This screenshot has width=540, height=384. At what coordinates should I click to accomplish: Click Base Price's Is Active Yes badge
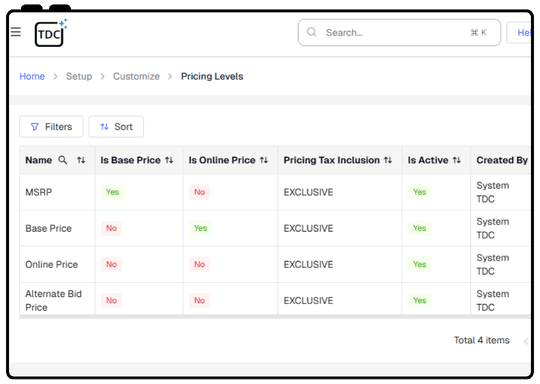419,228
